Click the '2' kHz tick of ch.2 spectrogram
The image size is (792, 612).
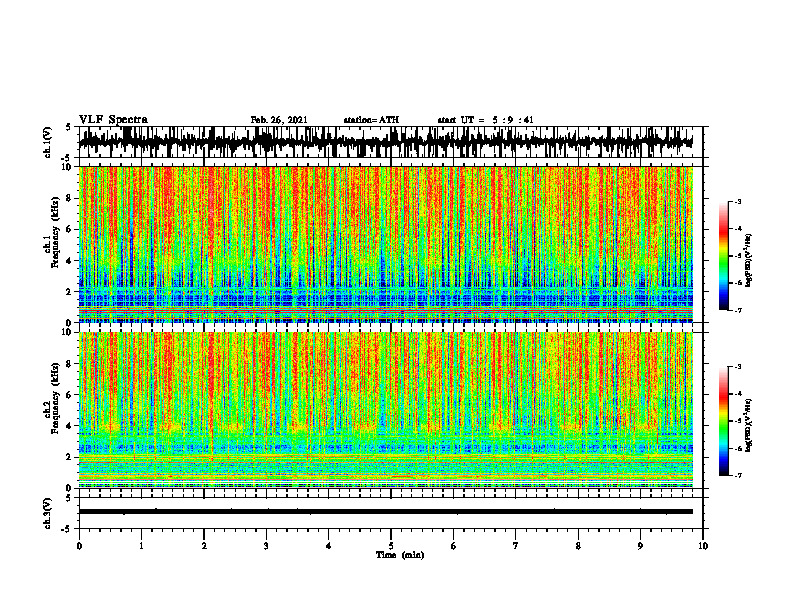click(x=70, y=457)
